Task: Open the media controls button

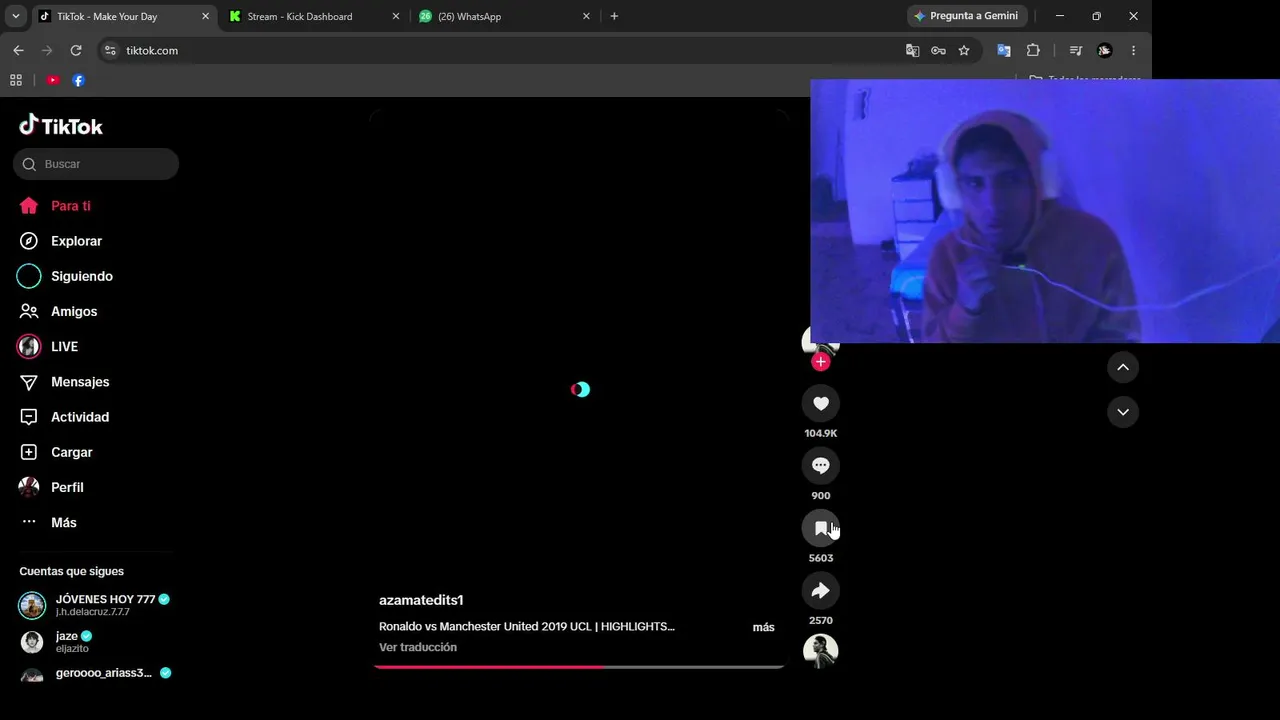Action: [1076, 50]
